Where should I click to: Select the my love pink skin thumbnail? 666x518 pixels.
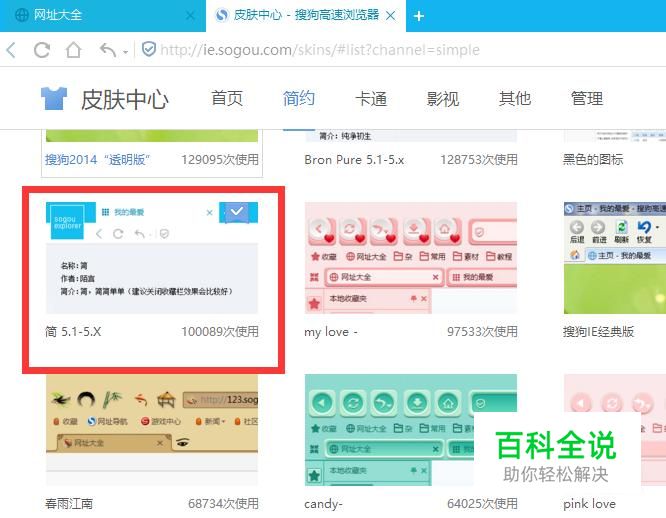[411, 258]
